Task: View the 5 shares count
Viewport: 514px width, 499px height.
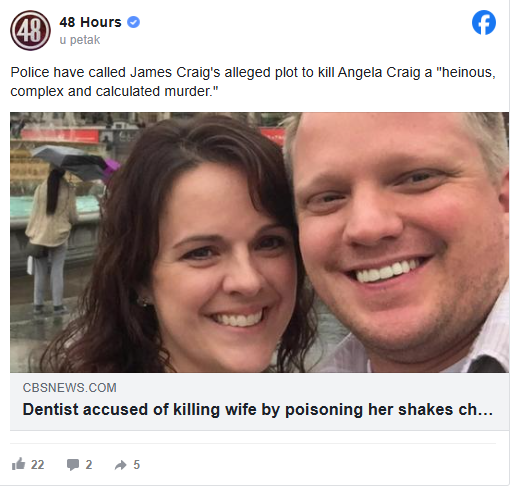Action: click(137, 465)
